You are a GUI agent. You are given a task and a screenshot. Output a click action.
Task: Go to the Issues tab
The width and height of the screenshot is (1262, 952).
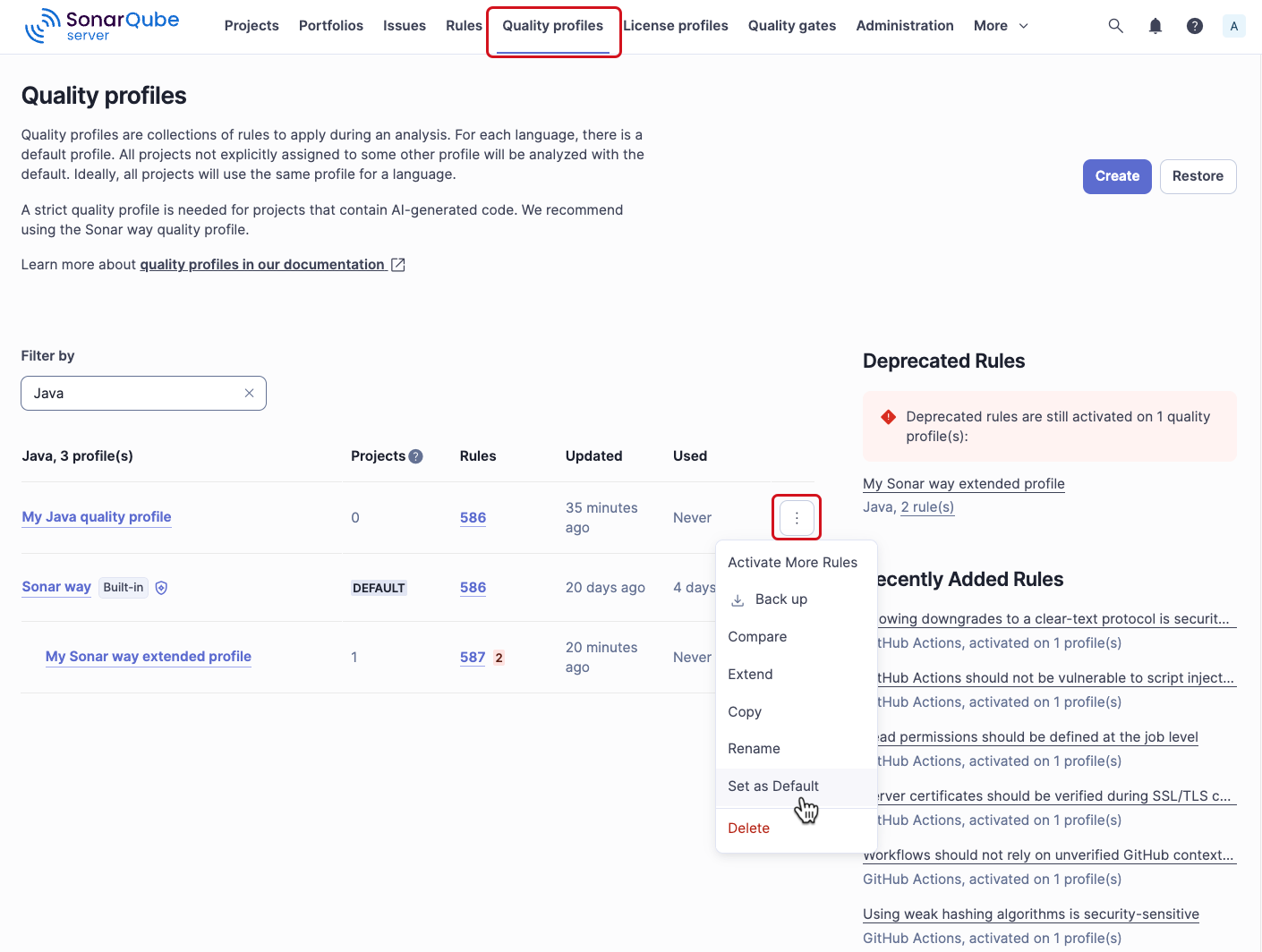pos(405,26)
